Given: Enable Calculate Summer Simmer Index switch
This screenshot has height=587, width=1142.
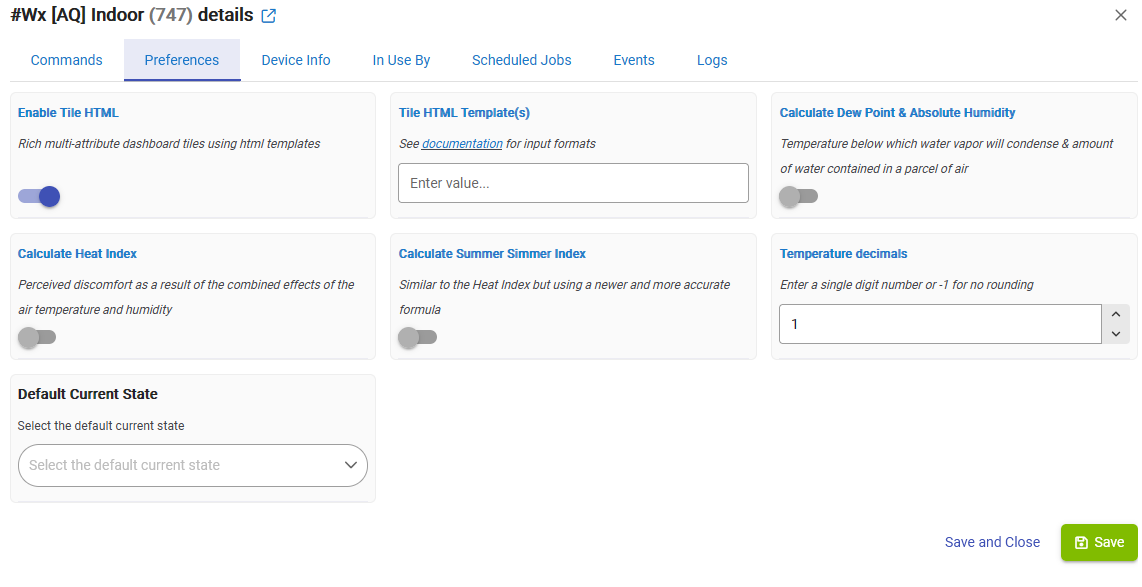Looking at the screenshot, I should coord(418,337).
